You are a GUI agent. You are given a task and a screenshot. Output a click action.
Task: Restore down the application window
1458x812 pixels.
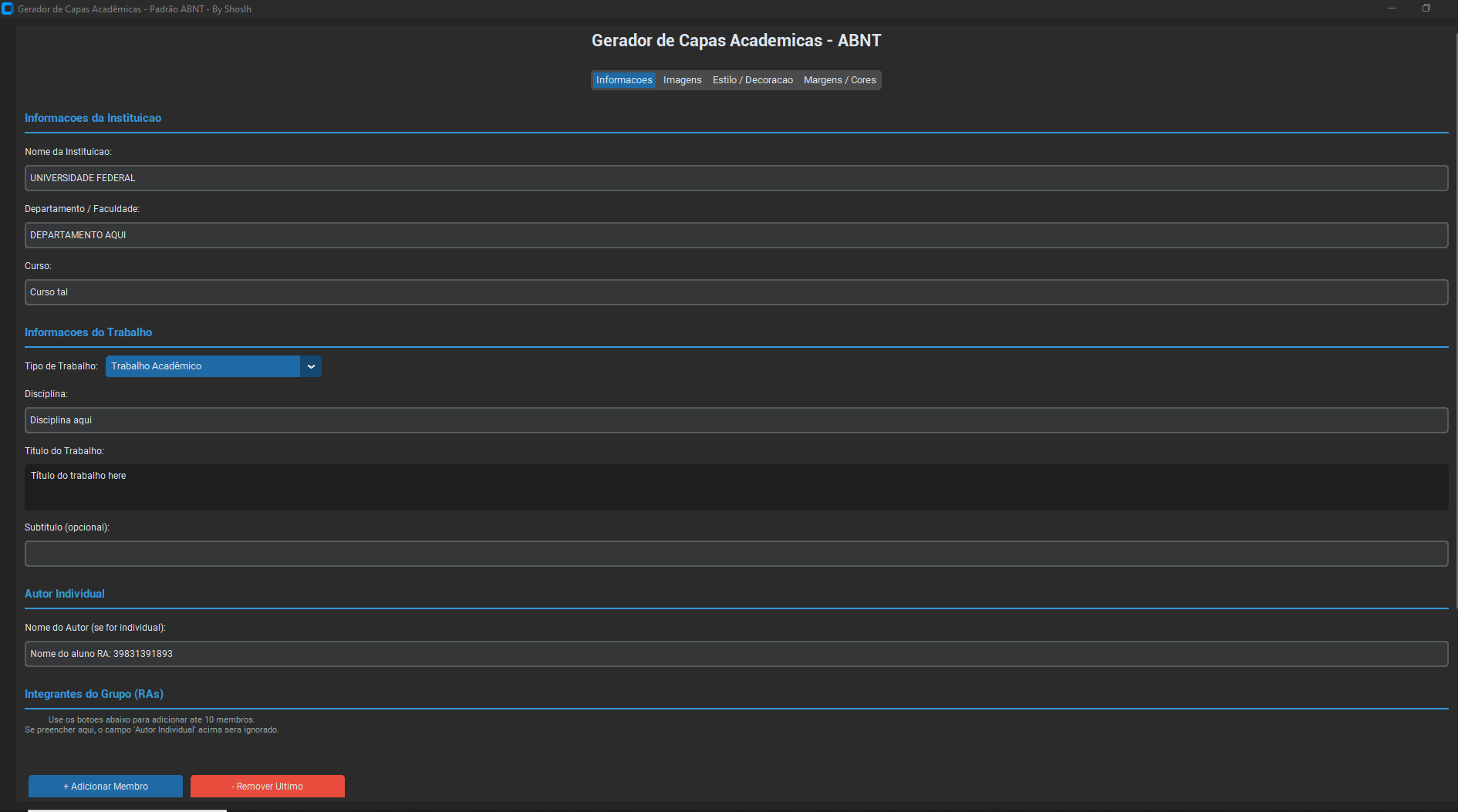1426,8
